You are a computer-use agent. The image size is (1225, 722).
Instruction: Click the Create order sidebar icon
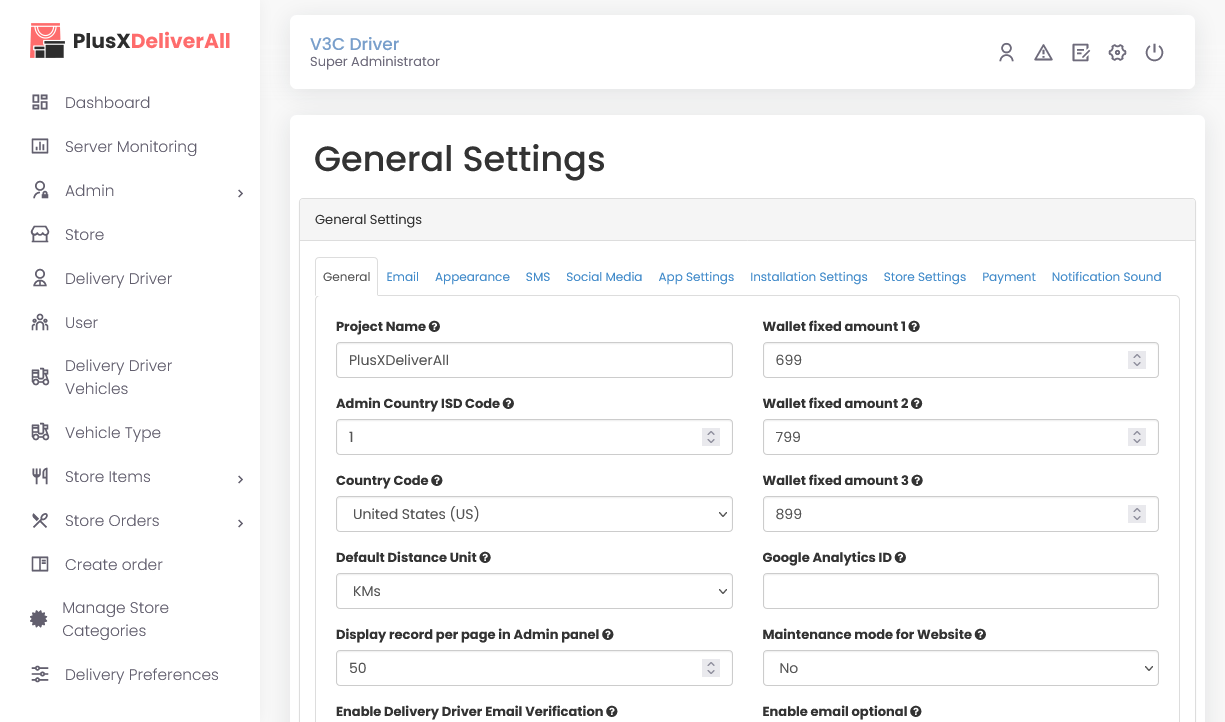tap(40, 564)
